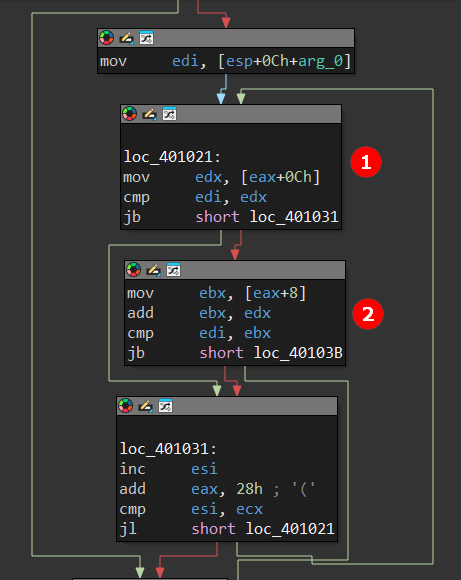Select instruction cmp esi, ecx
This screenshot has width=461, height=580.
191,509
